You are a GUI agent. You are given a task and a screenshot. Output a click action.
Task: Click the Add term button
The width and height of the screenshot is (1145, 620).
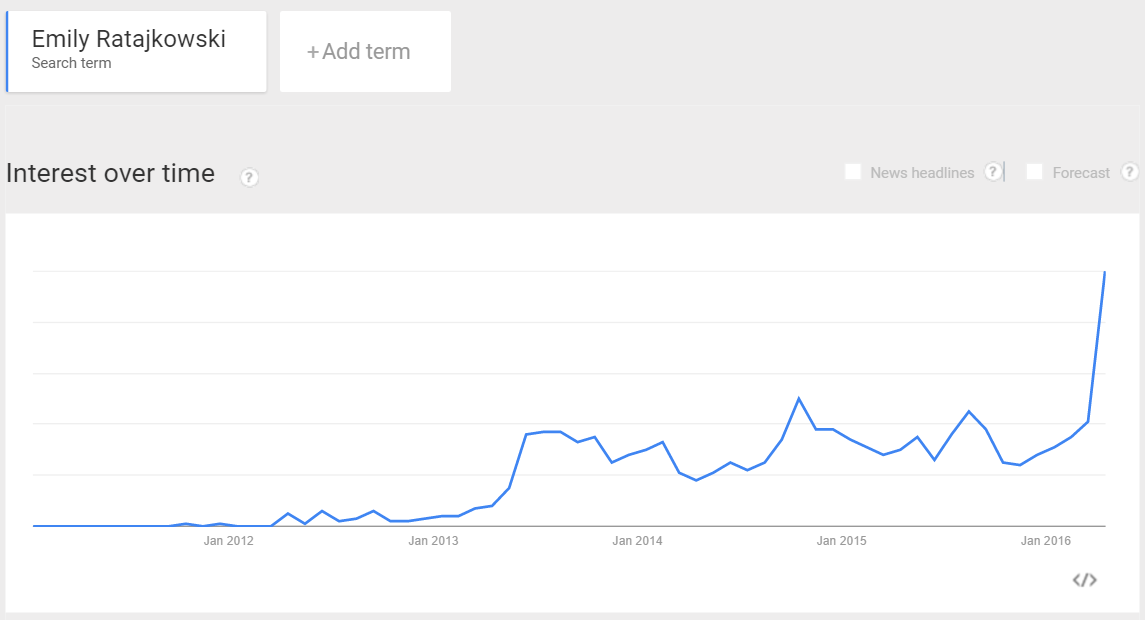365,51
